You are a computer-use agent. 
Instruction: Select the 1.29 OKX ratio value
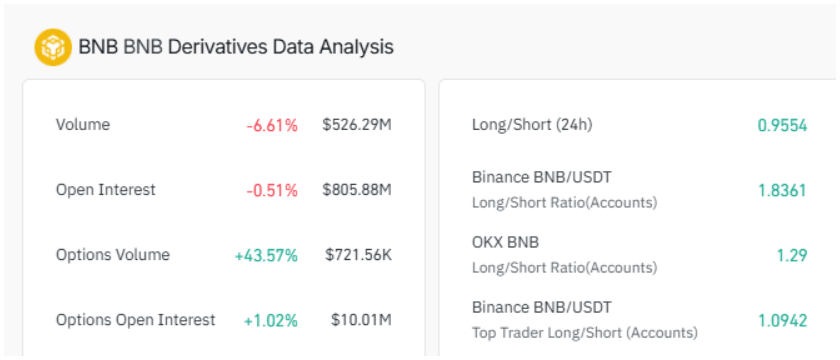(x=792, y=256)
